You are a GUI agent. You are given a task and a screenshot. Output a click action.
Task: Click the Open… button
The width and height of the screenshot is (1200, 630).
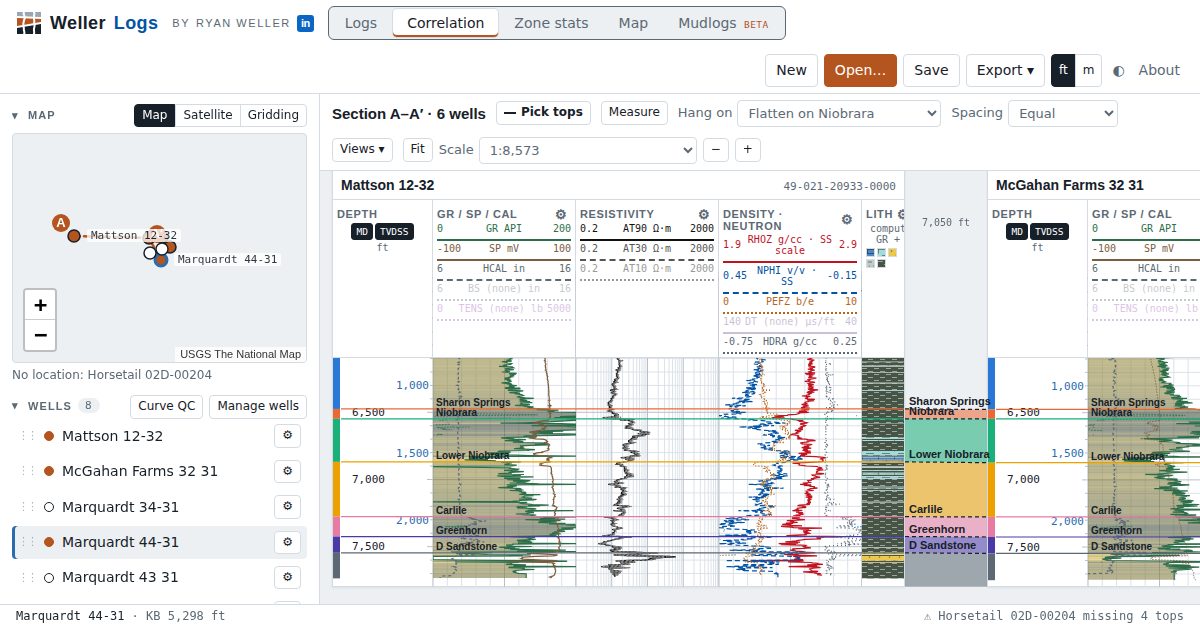[860, 70]
